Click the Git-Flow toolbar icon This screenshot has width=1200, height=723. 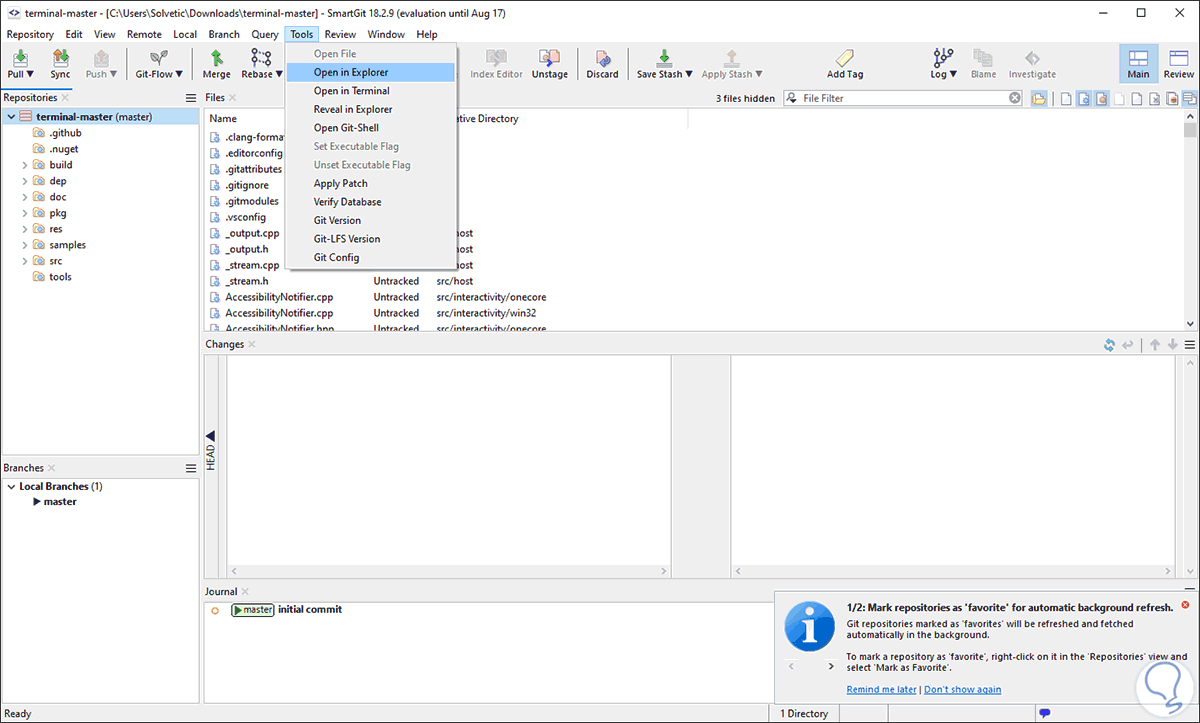tap(157, 58)
